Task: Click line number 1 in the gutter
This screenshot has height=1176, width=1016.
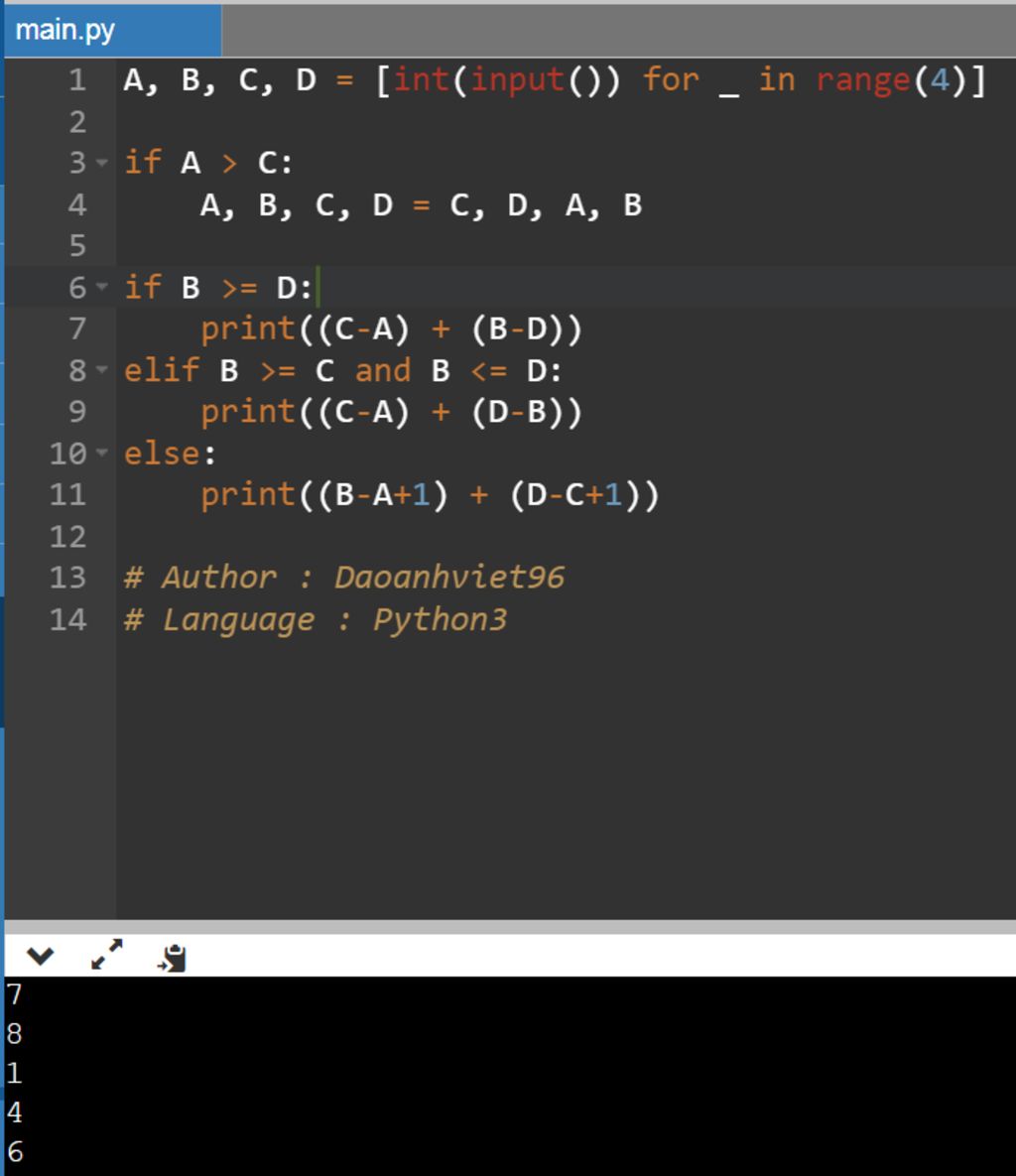Action: 77,79
